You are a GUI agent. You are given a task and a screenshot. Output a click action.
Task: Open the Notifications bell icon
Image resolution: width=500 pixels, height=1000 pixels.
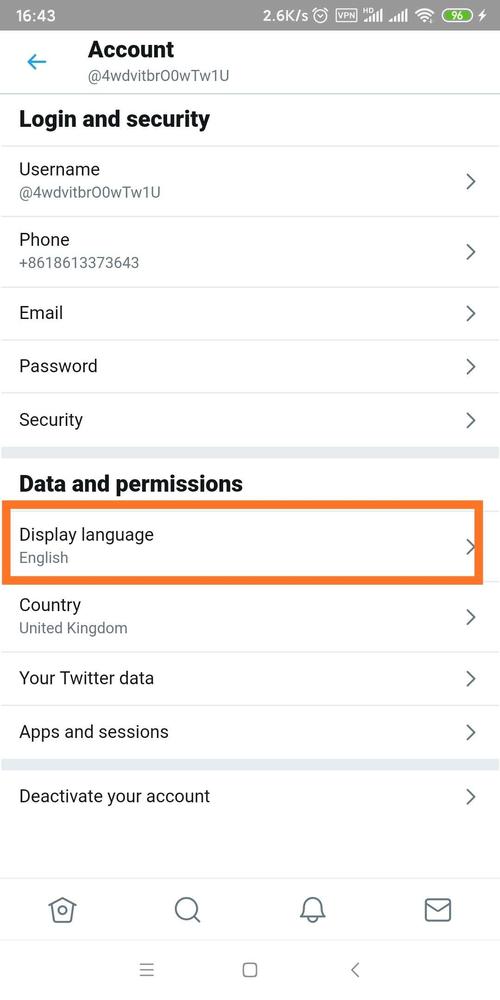click(312, 910)
